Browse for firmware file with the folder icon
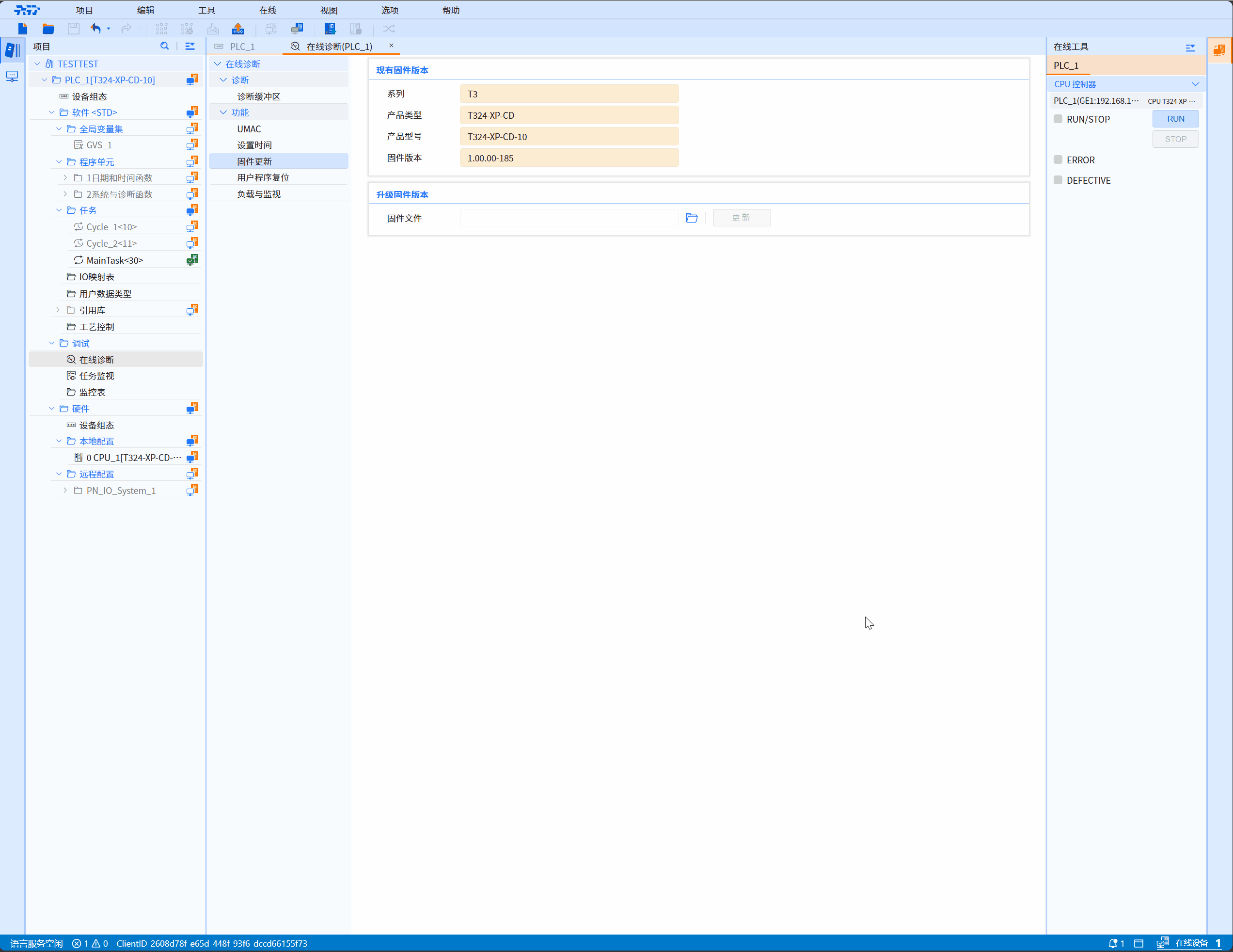The image size is (1233, 952). pos(692,218)
